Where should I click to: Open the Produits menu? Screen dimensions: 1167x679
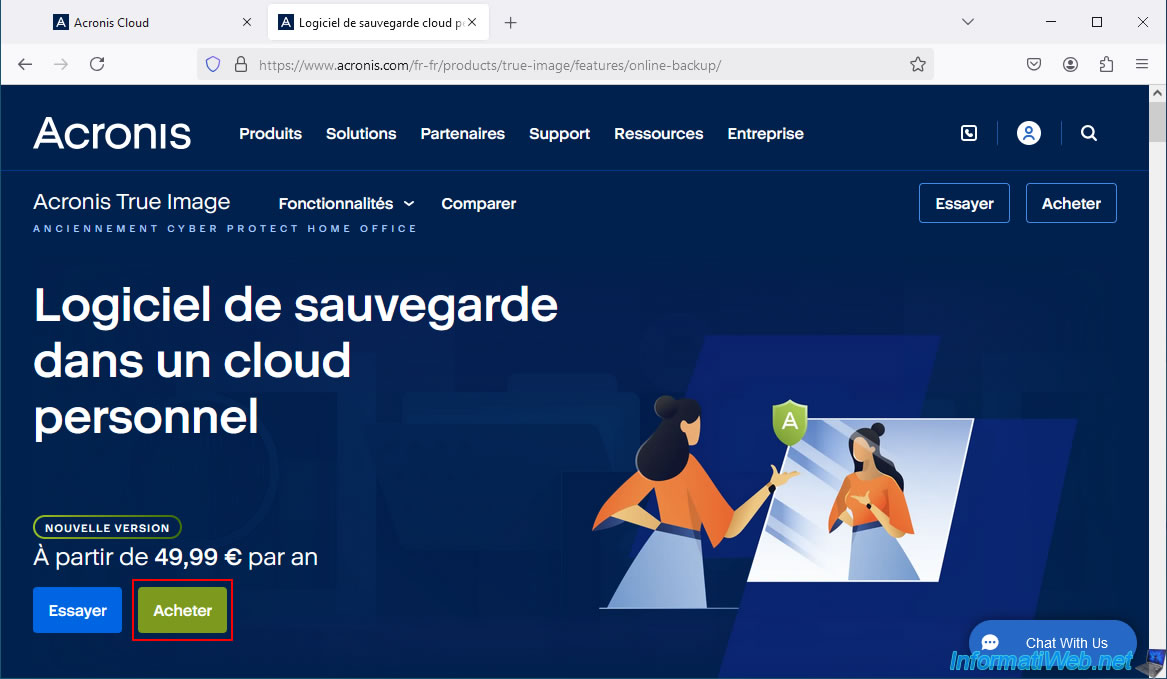(270, 133)
